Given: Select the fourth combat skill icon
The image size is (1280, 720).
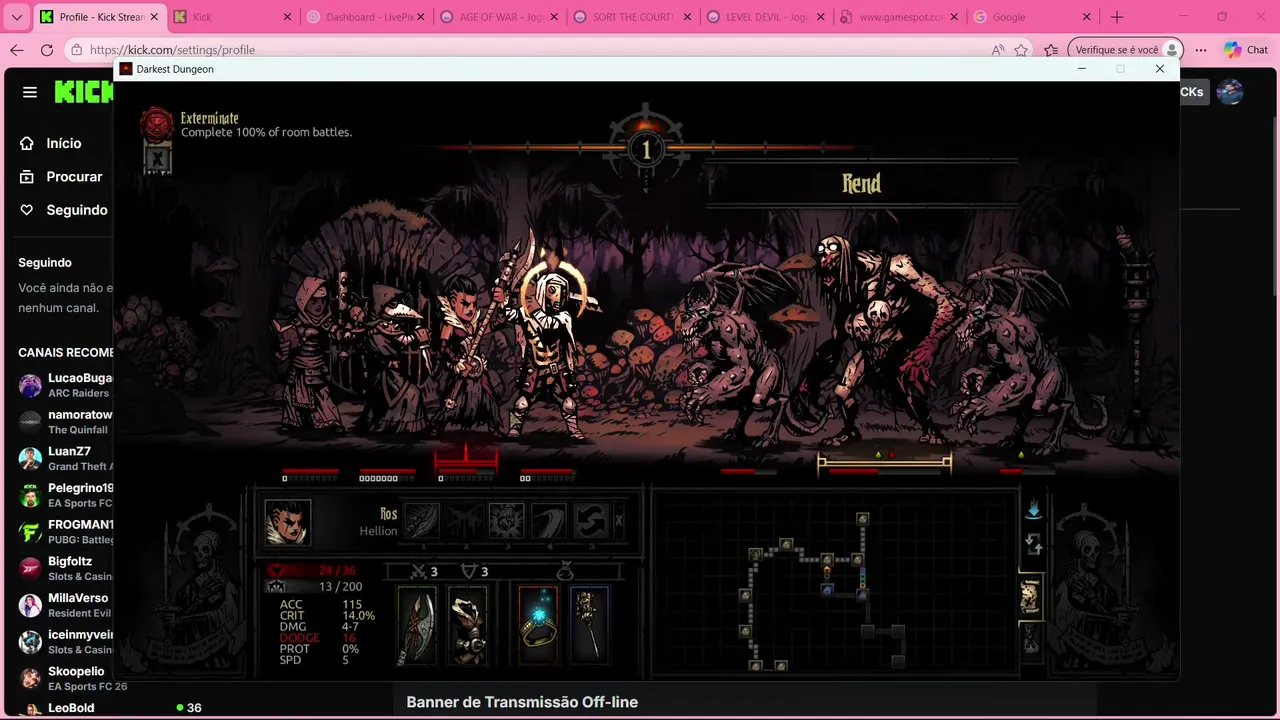Looking at the screenshot, I should pos(548,521).
